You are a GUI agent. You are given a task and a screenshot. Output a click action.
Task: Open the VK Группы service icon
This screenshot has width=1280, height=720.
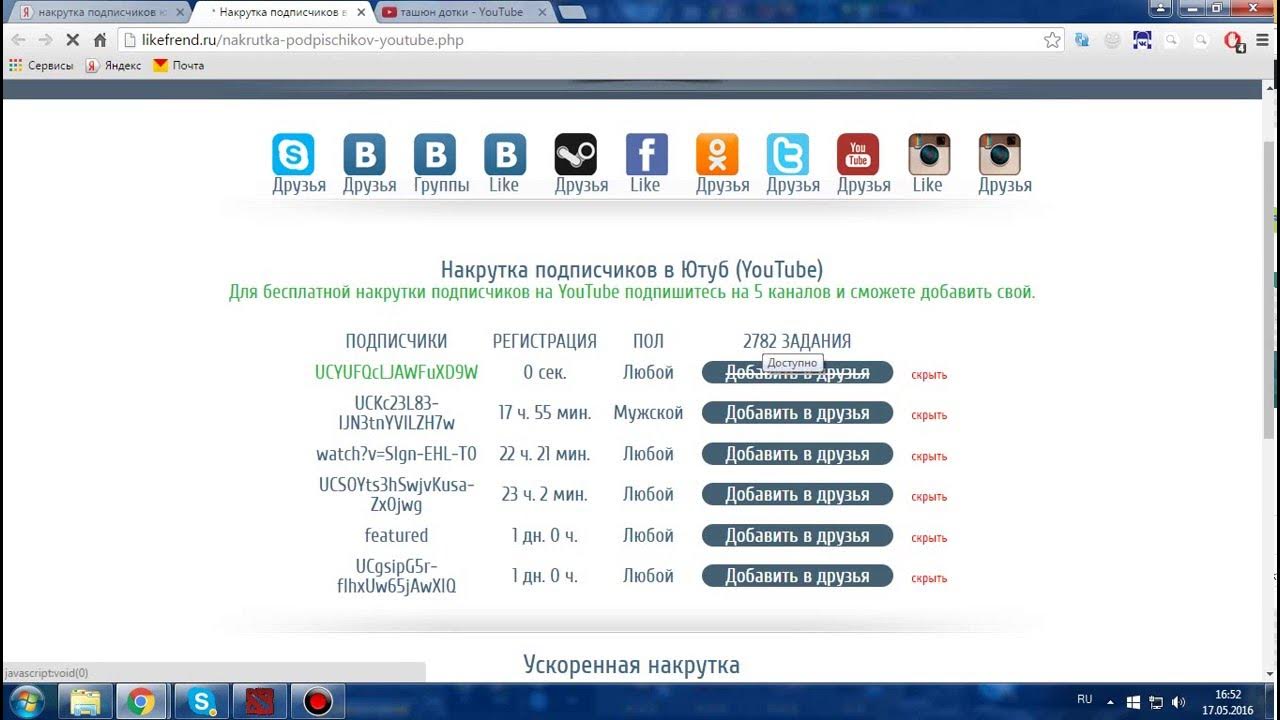(x=435, y=155)
